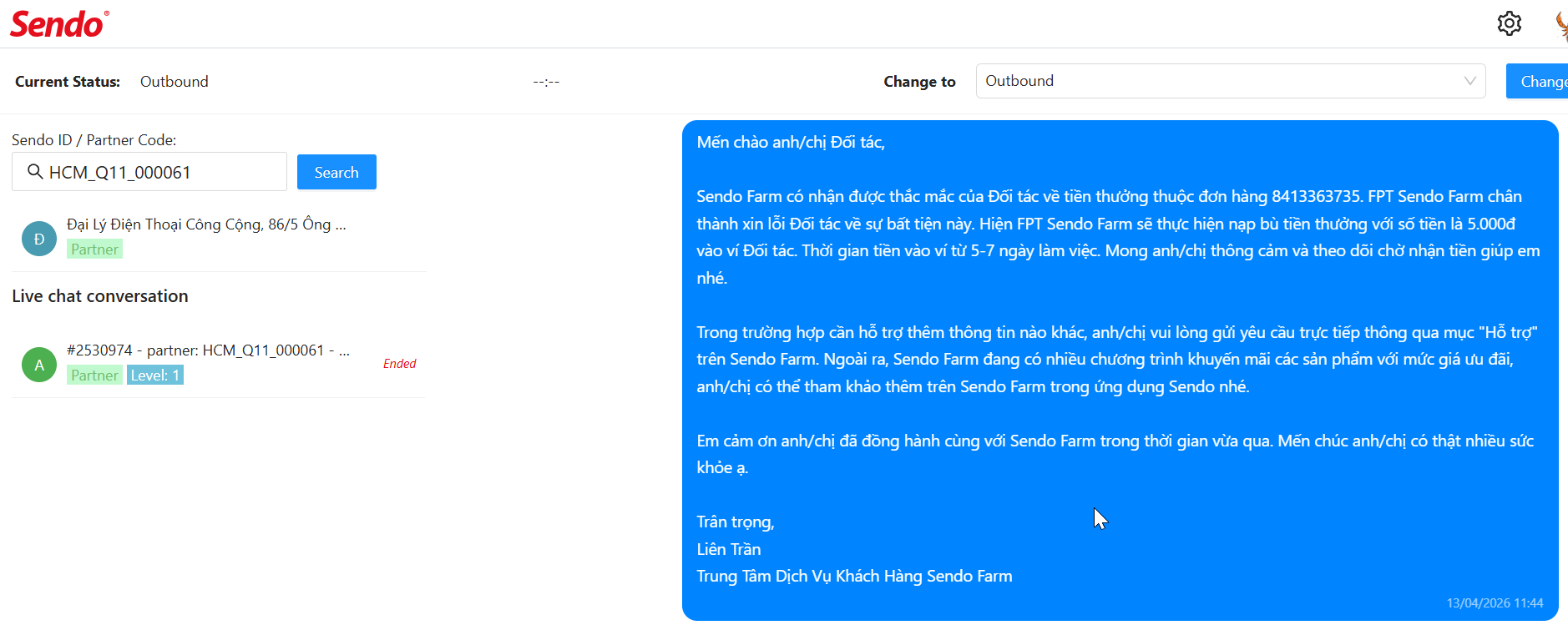
Task: Click the Partner tag under Đại Lý entry
Action: coord(94,249)
